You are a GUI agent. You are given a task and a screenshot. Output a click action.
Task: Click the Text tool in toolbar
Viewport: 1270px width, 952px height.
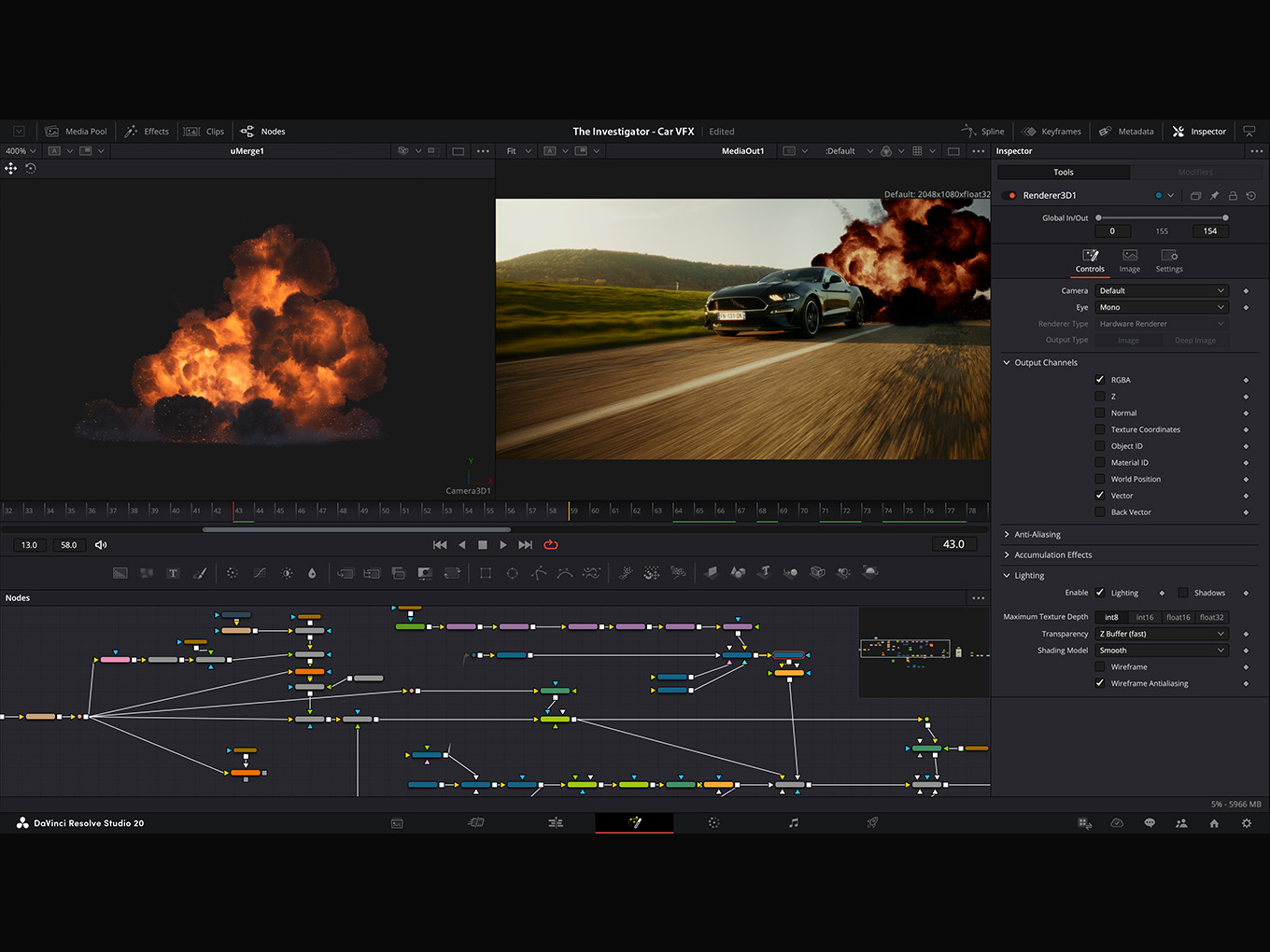tap(173, 573)
